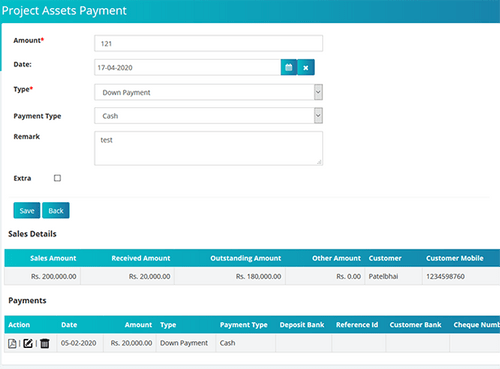This screenshot has height=369, width=500.
Task: Select the Other Amount column header
Action: [x=336, y=258]
